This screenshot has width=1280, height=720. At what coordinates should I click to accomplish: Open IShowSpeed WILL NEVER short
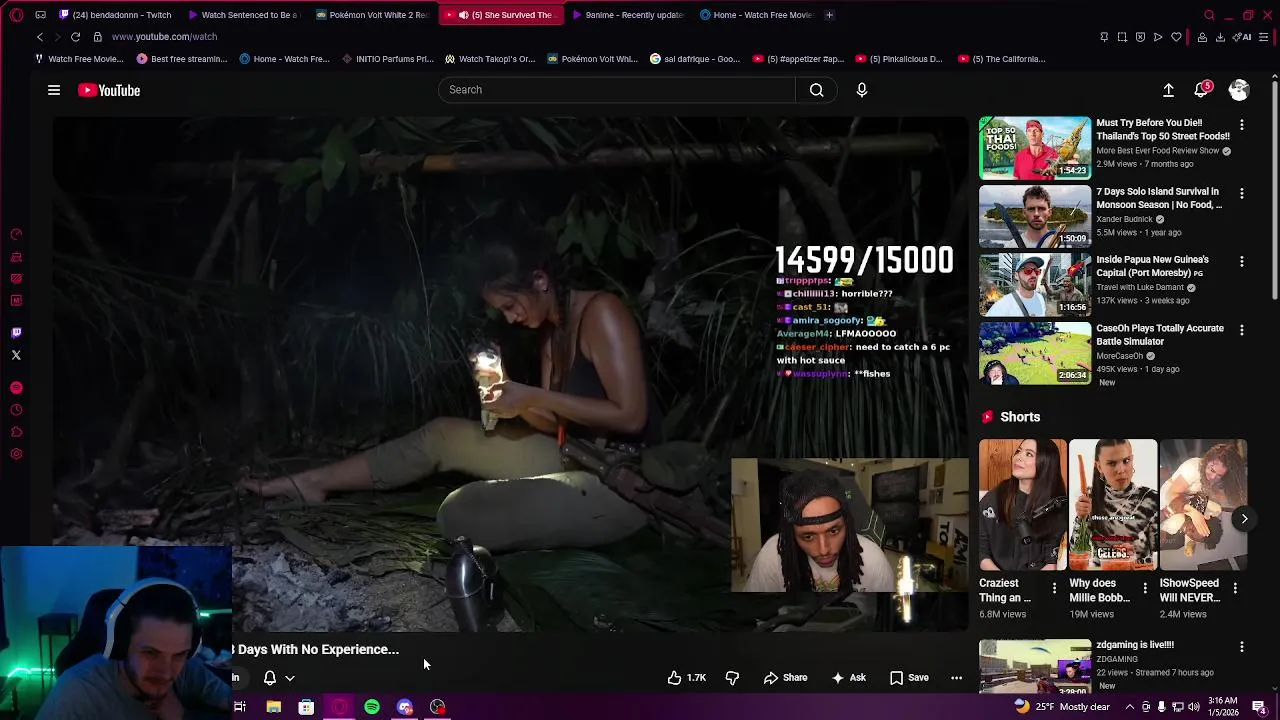(x=1203, y=504)
